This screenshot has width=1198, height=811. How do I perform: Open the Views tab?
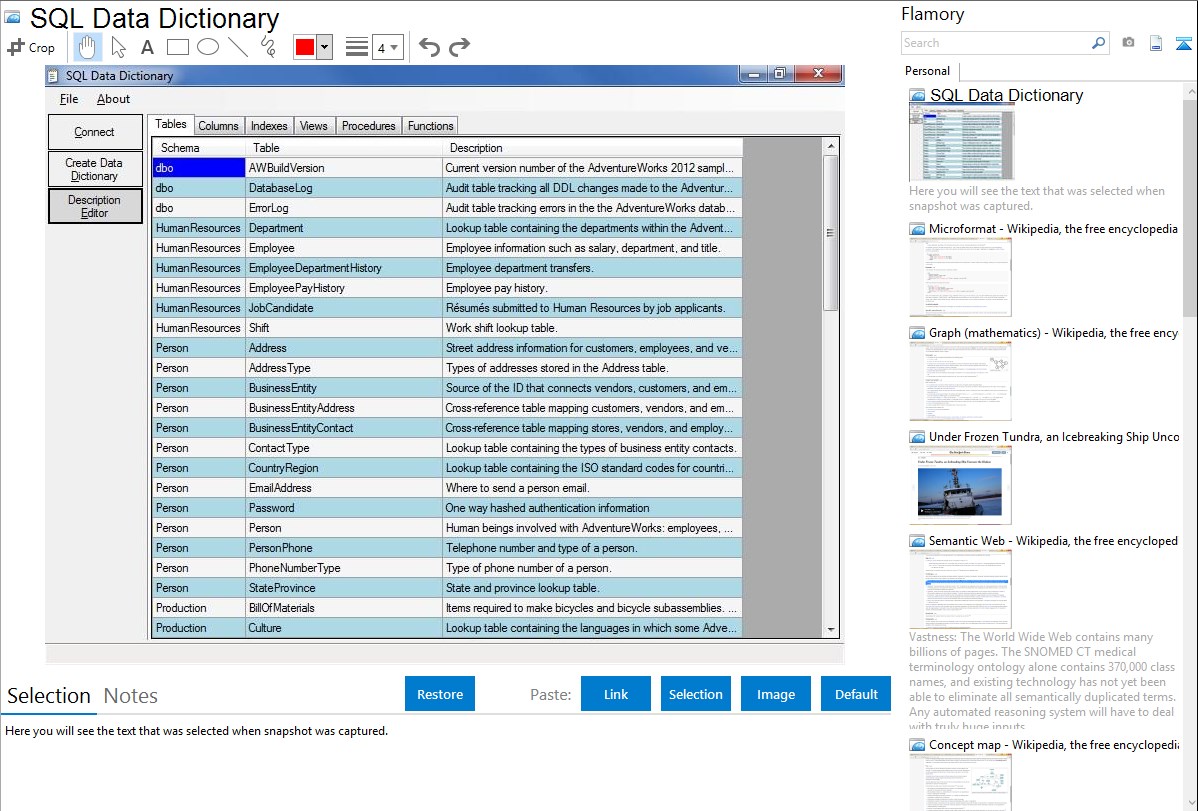tap(313, 125)
